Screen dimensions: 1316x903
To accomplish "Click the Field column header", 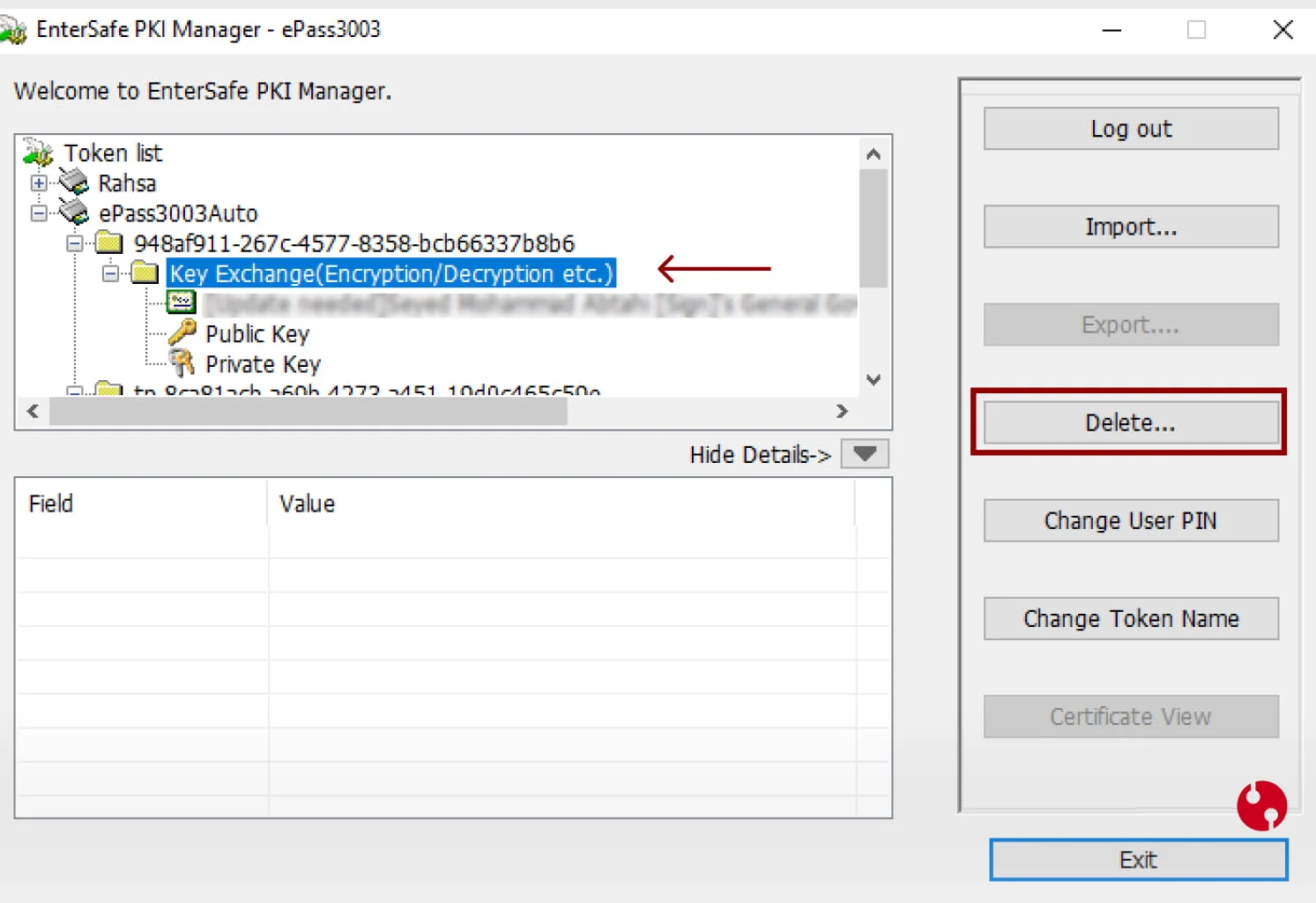I will point(142,504).
